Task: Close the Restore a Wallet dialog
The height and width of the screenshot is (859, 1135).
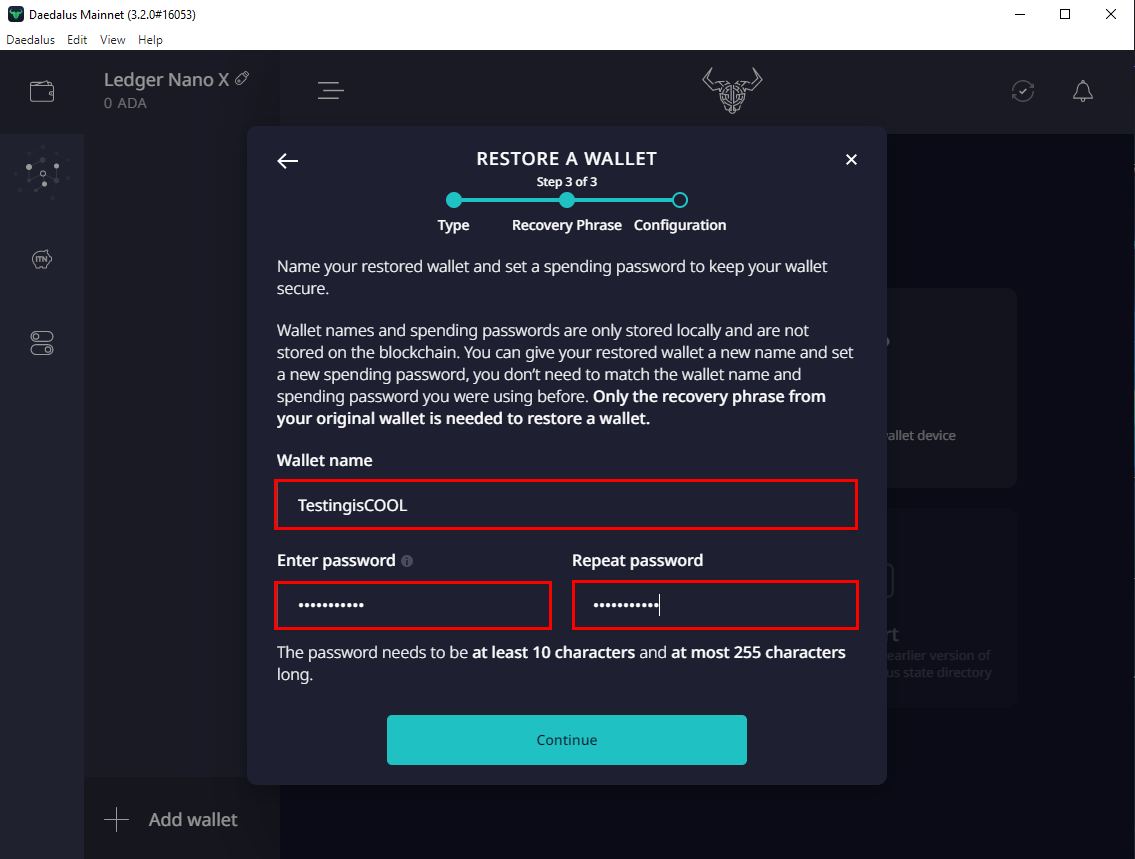Action: [851, 159]
